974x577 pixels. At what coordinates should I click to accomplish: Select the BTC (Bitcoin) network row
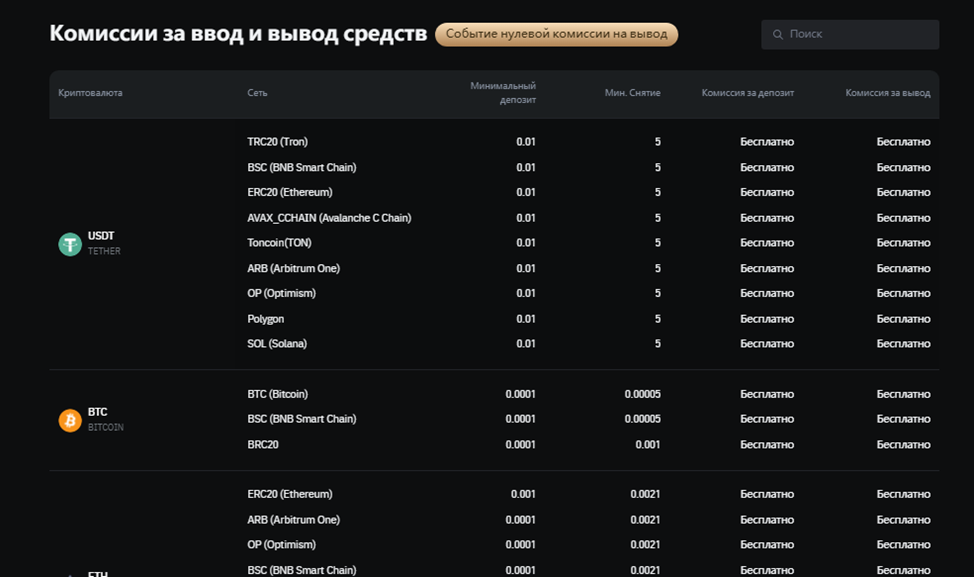click(x=278, y=394)
